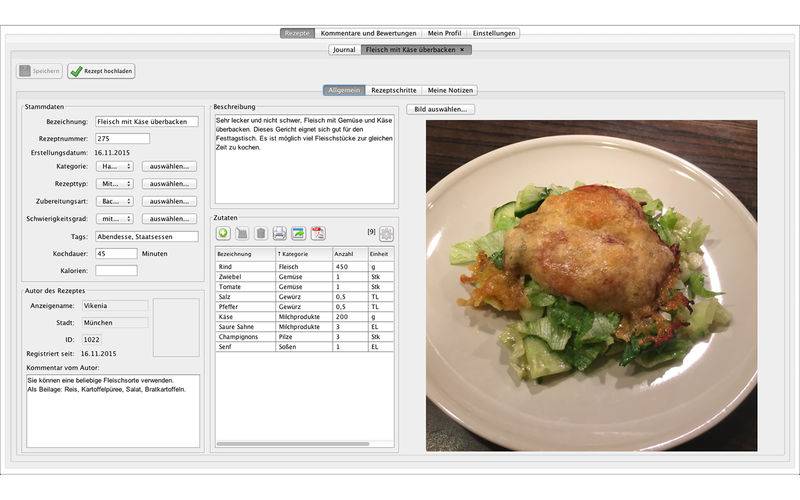
Task: Click the export icon with green arrow
Action: click(298, 233)
